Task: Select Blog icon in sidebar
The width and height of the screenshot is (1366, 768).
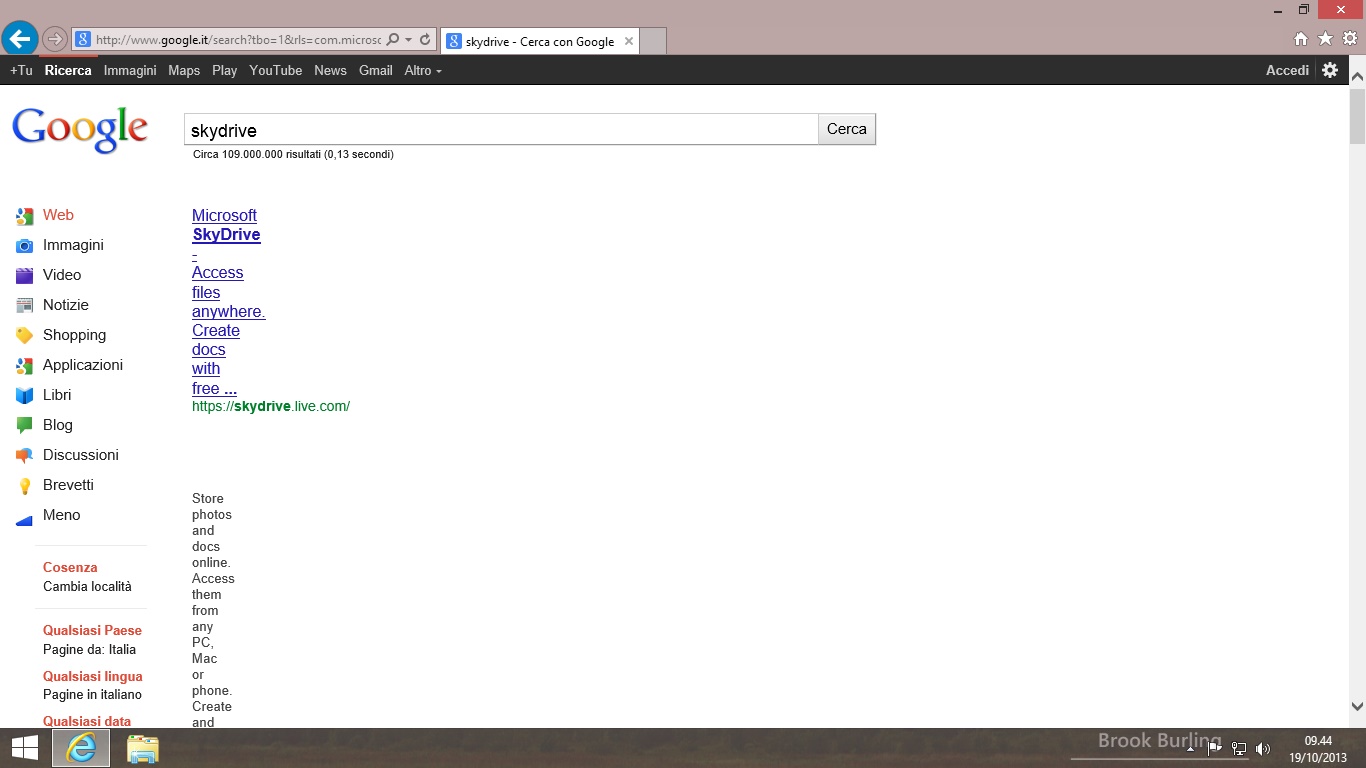Action: (25, 426)
